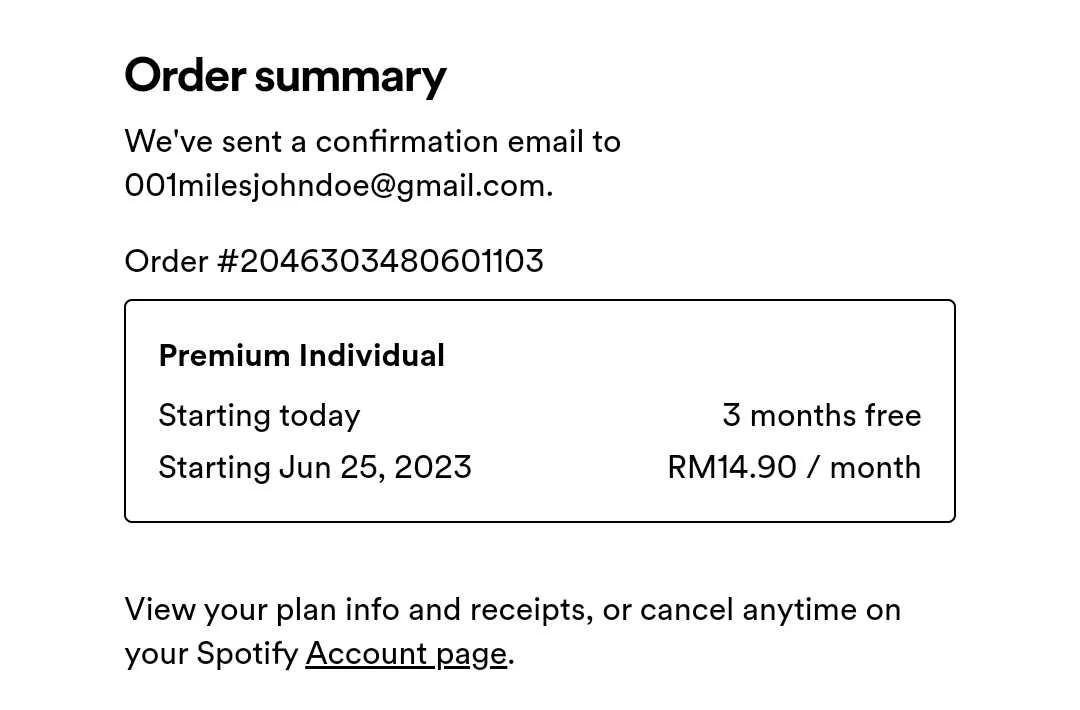Screen dimensions: 1080x710
Task: Click the word confirmation in the email notice
Action: (406, 142)
